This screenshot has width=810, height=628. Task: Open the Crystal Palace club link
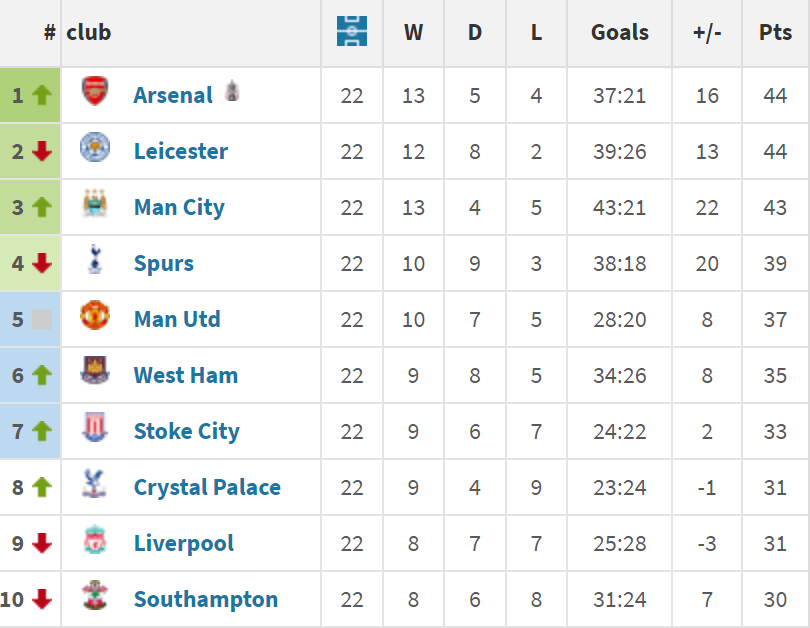coord(207,487)
